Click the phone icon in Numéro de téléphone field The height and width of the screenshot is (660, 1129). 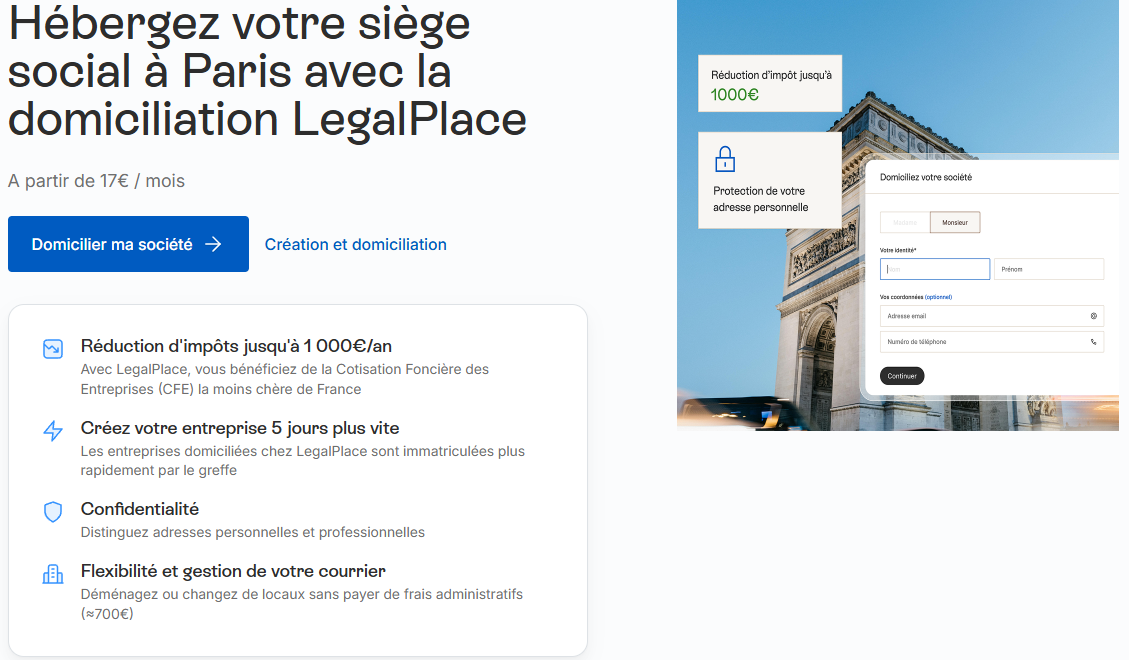coord(1093,340)
